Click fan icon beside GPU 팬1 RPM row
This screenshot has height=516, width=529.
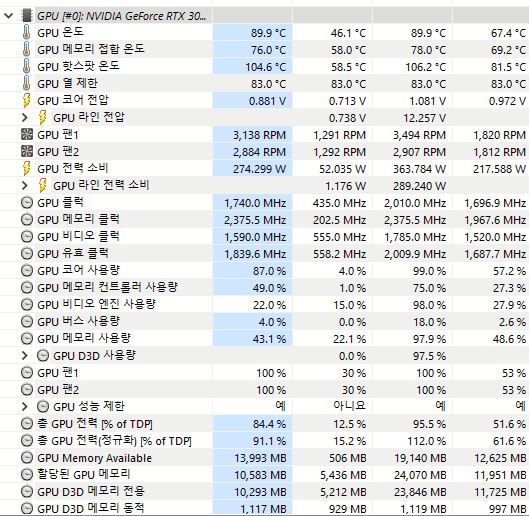click(x=27, y=134)
